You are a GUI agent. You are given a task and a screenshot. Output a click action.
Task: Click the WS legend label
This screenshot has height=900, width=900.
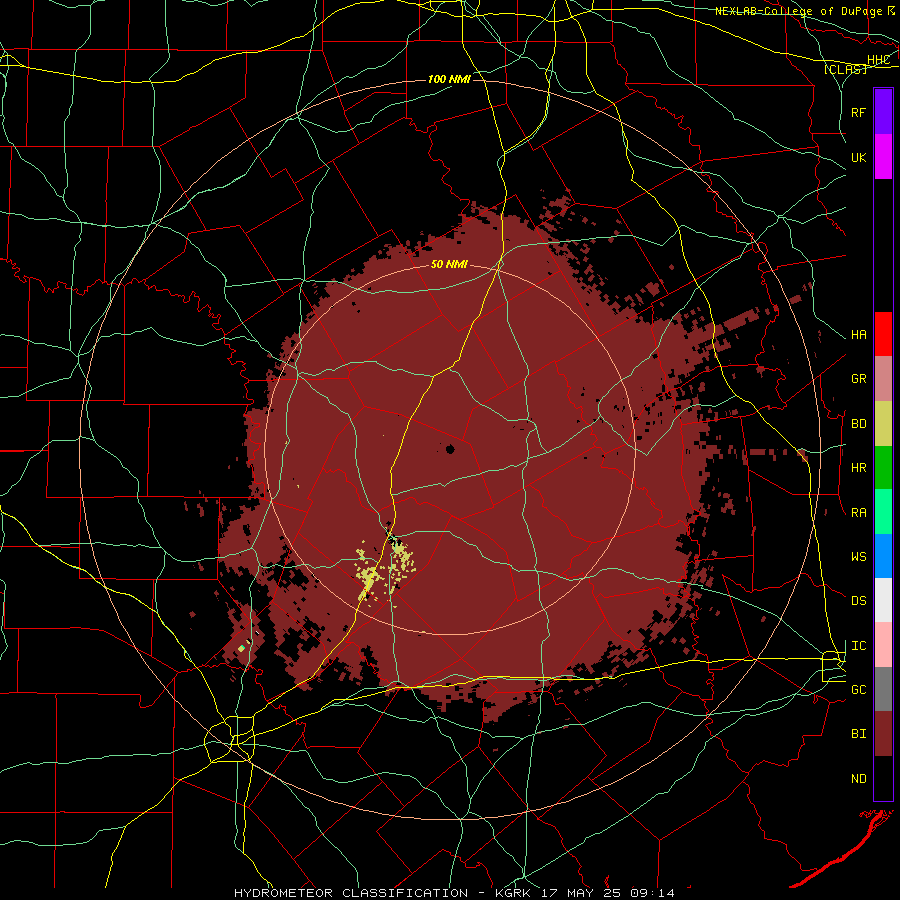(x=859, y=557)
